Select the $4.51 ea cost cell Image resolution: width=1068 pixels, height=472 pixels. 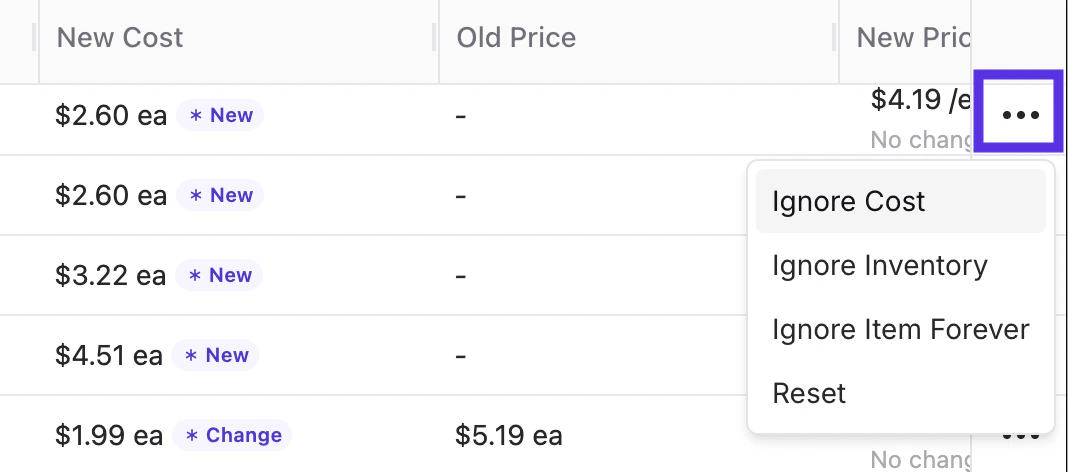point(108,355)
